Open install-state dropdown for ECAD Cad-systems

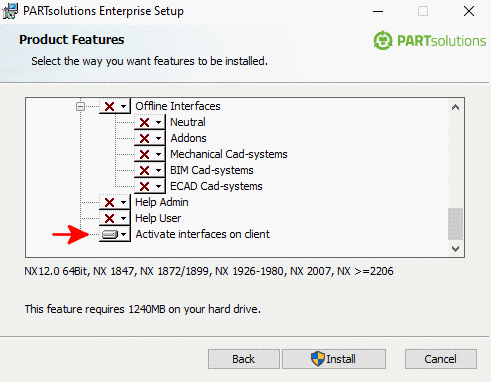(150, 186)
